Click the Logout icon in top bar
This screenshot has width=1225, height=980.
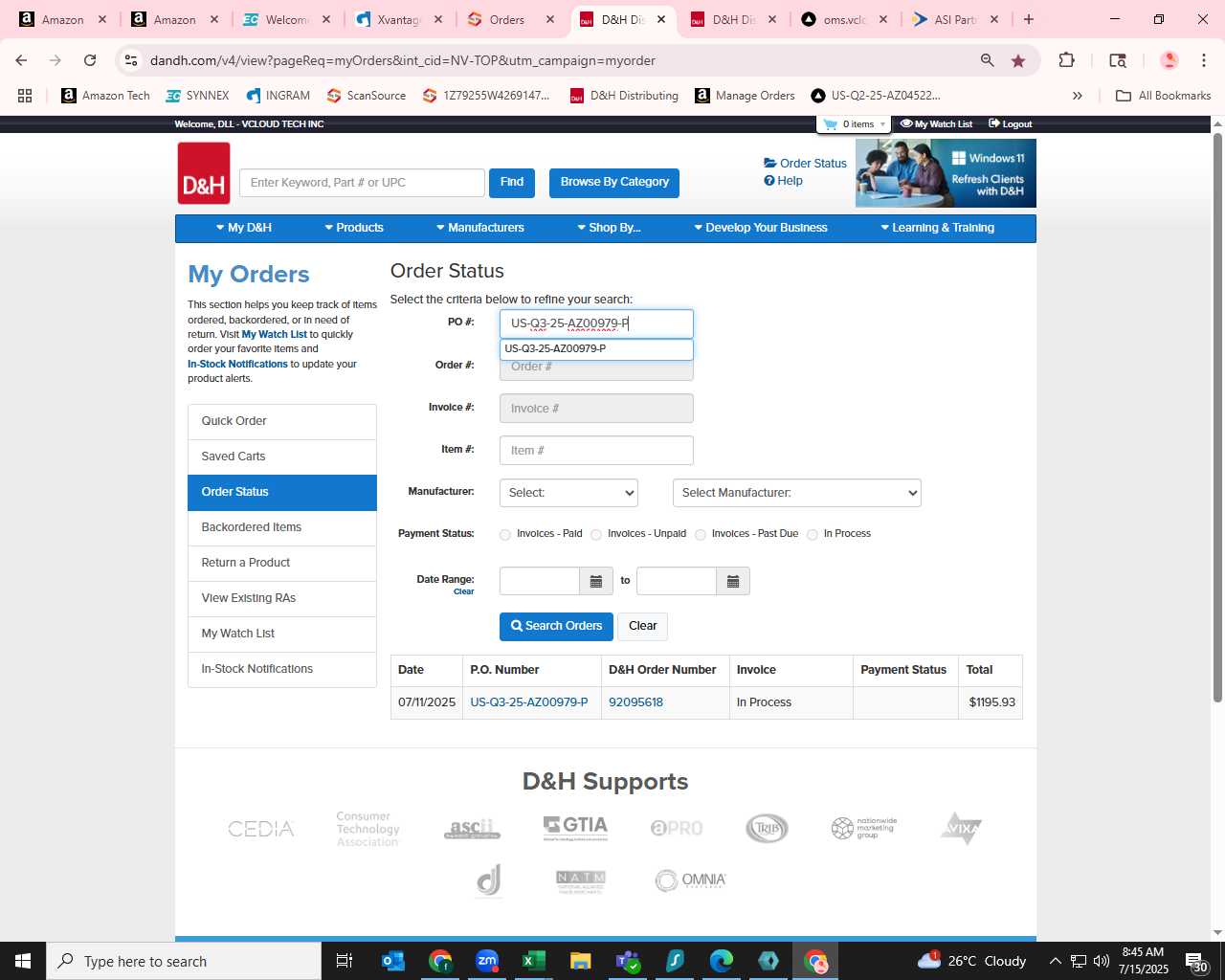pos(994,124)
